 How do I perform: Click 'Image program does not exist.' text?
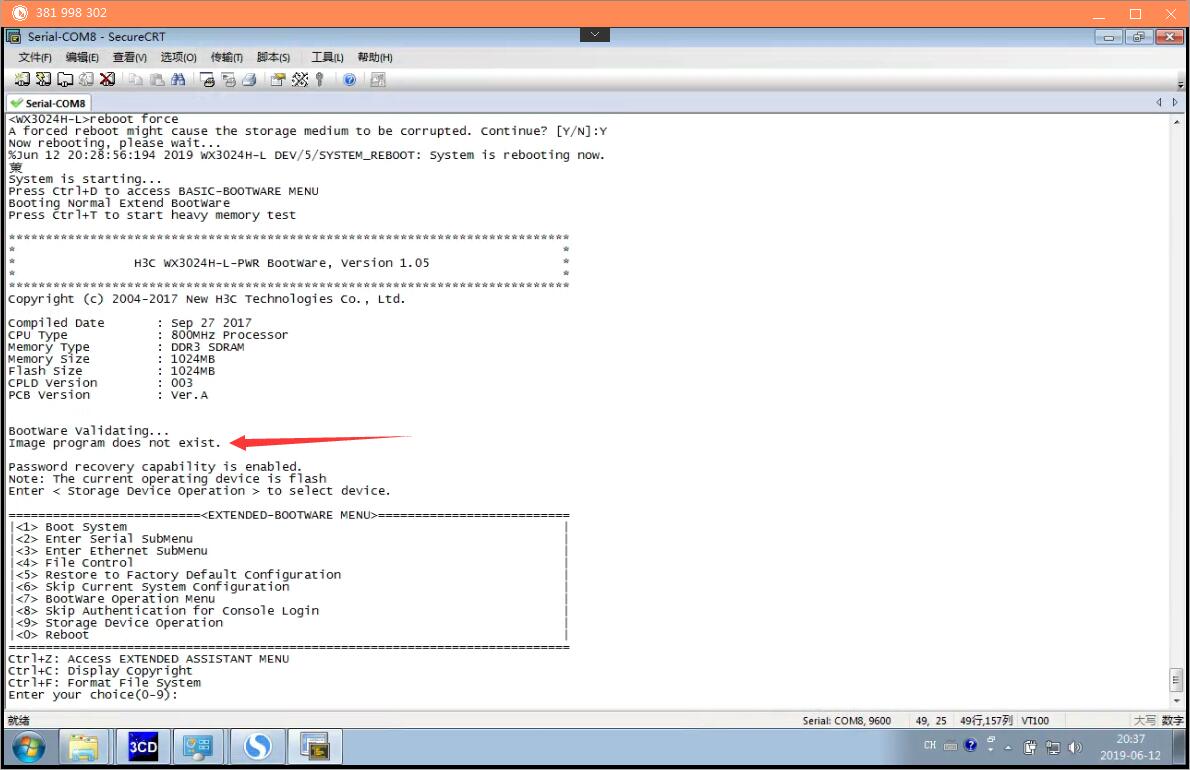pyautogui.click(x=115, y=443)
